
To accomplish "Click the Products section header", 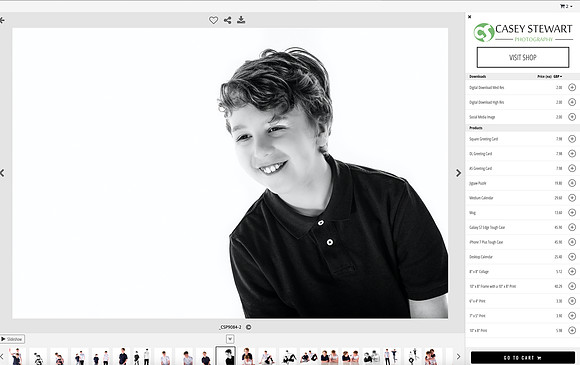I will pyautogui.click(x=476, y=128).
